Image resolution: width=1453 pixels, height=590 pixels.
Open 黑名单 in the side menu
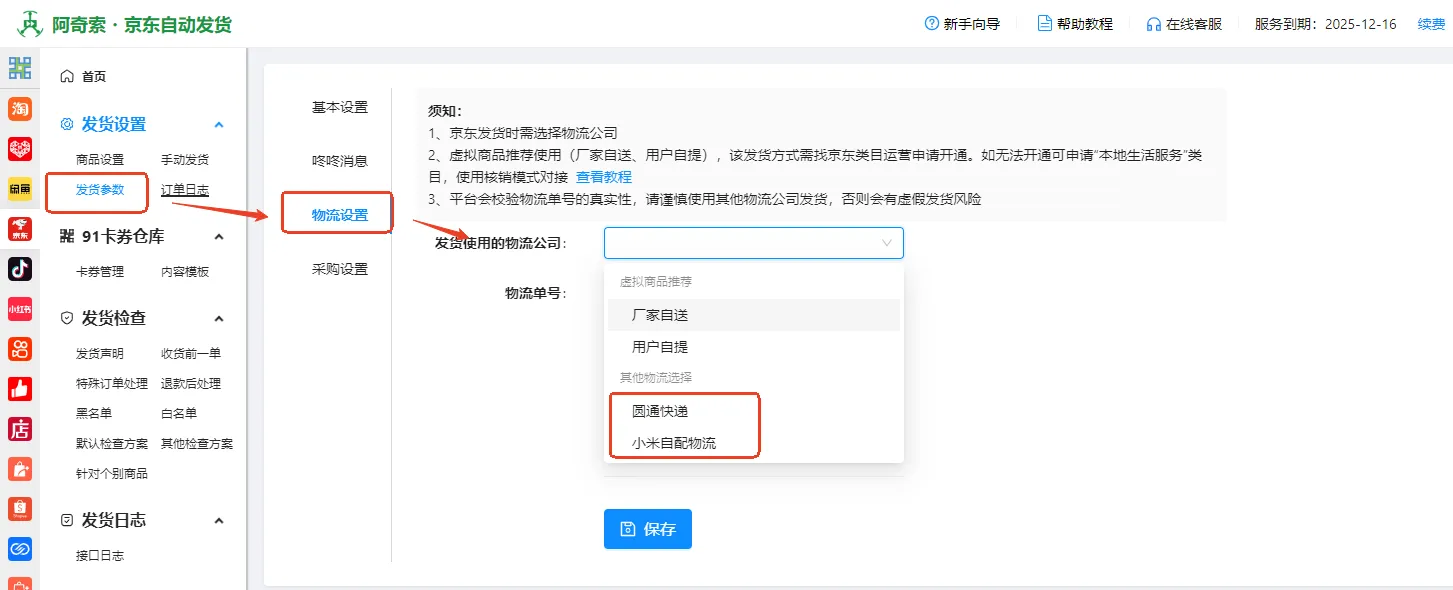(94, 414)
